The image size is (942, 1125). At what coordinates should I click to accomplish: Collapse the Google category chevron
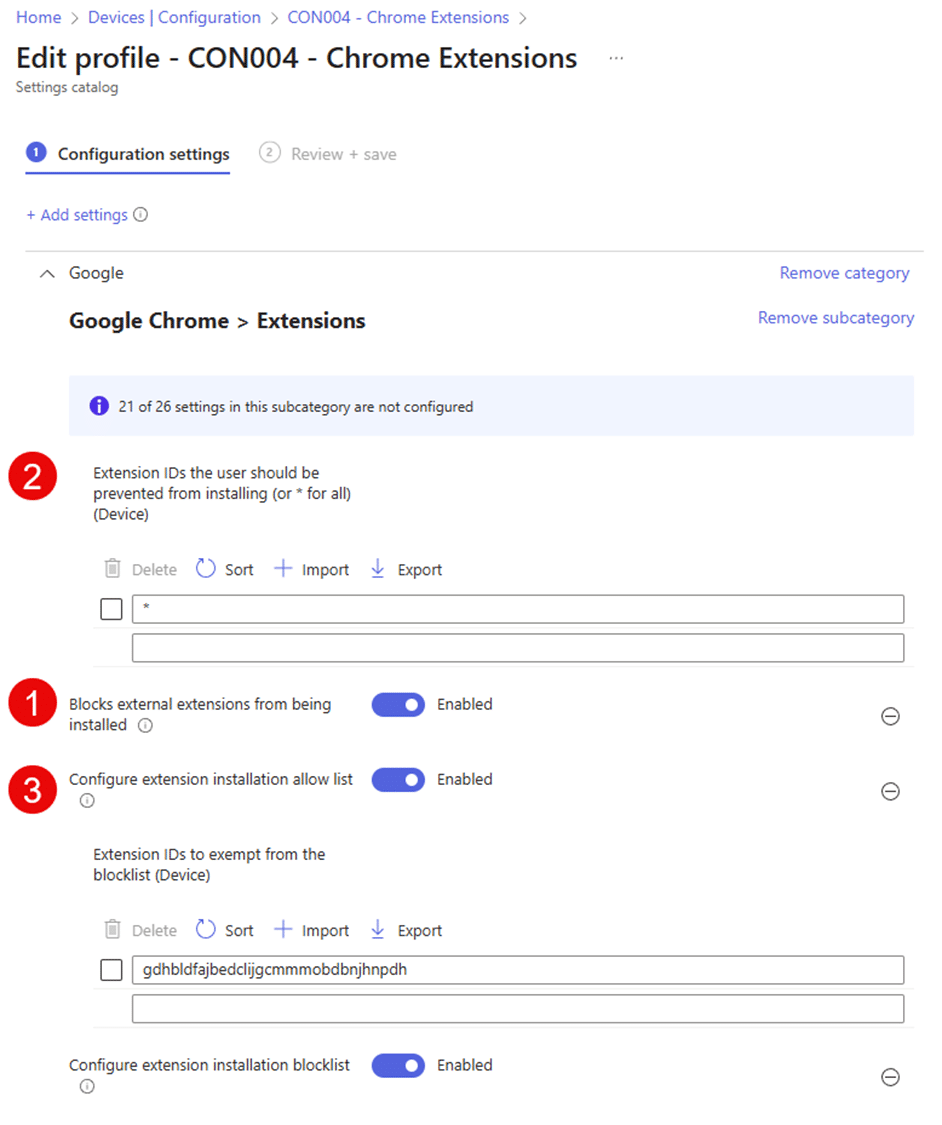[x=46, y=273]
